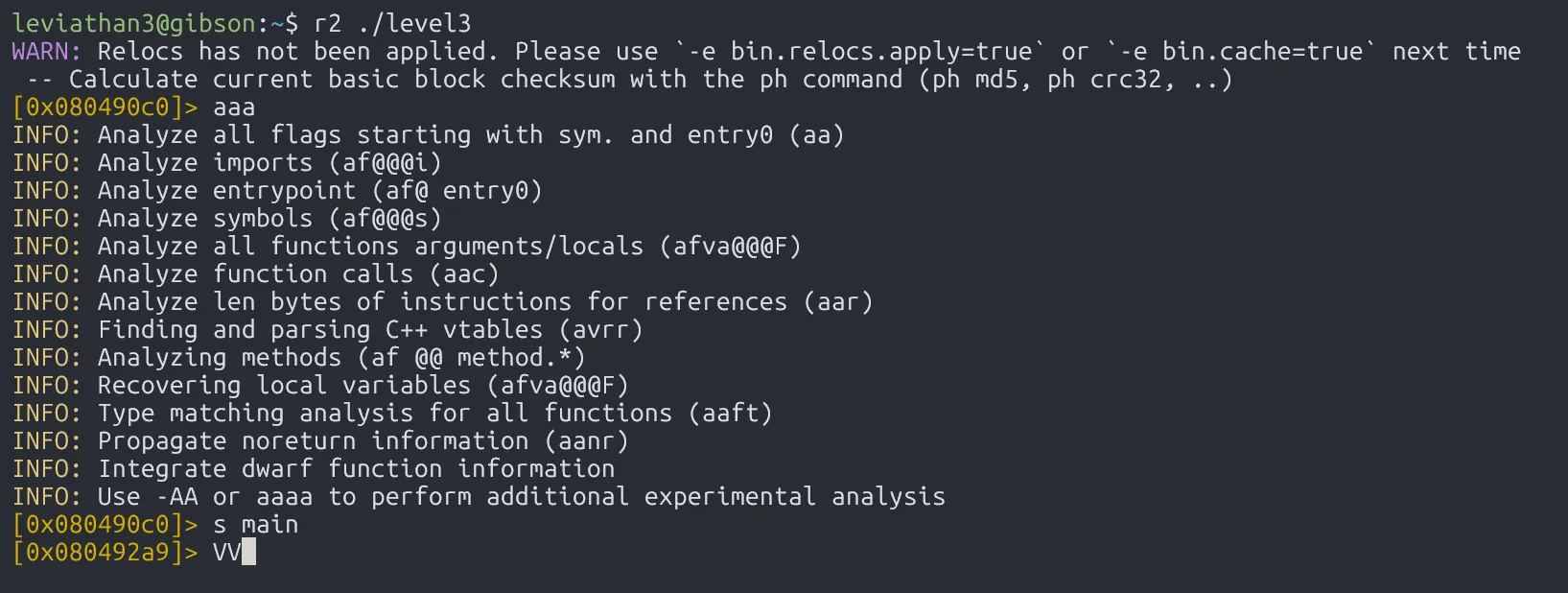Click the shell prompt leviathan3@gibson

click(133, 23)
